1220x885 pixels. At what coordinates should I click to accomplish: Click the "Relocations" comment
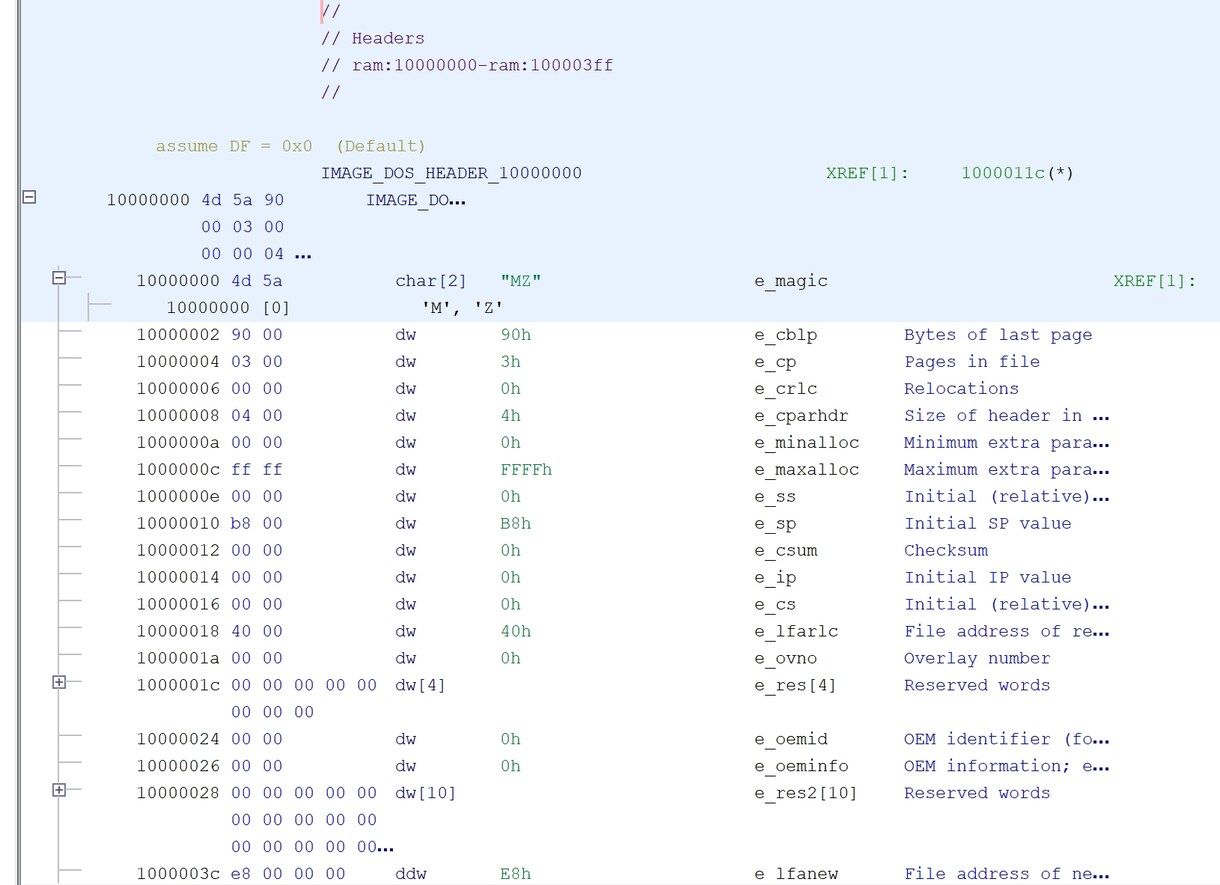point(961,389)
